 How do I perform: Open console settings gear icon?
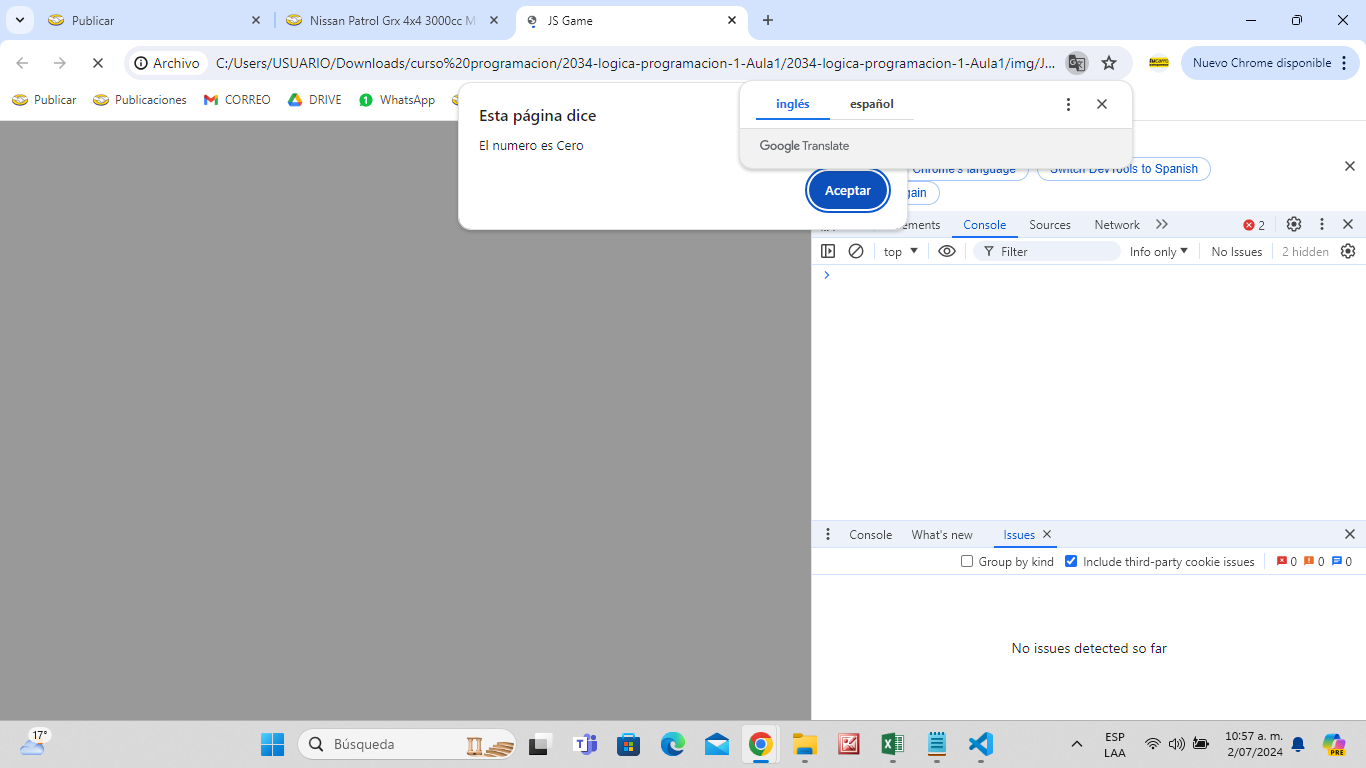click(x=1348, y=251)
